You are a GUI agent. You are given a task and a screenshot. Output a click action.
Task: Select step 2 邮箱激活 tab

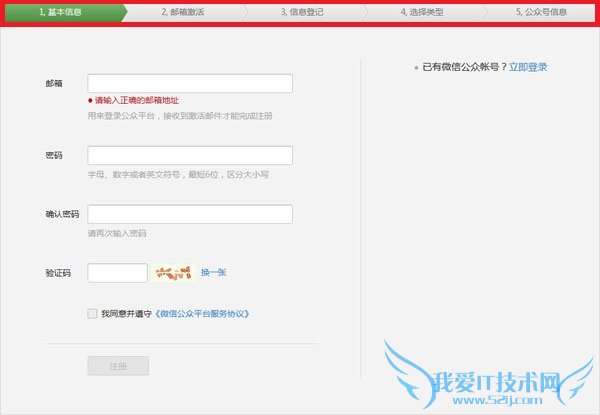(x=184, y=12)
